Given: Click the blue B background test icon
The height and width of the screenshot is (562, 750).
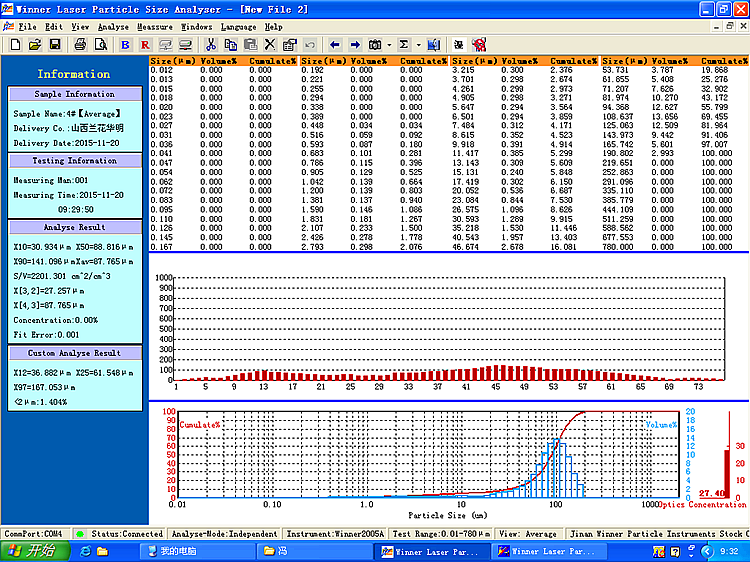Looking at the screenshot, I should (x=125, y=45).
